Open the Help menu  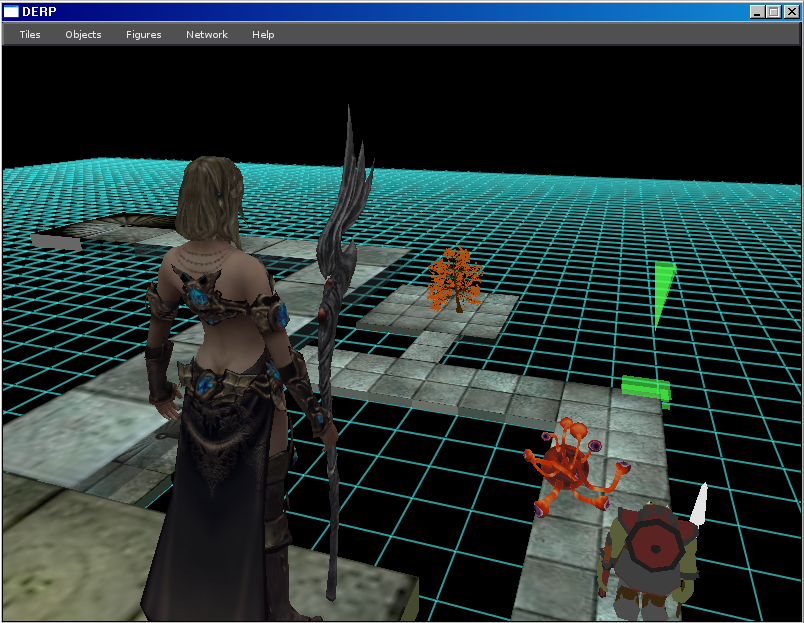pos(263,34)
